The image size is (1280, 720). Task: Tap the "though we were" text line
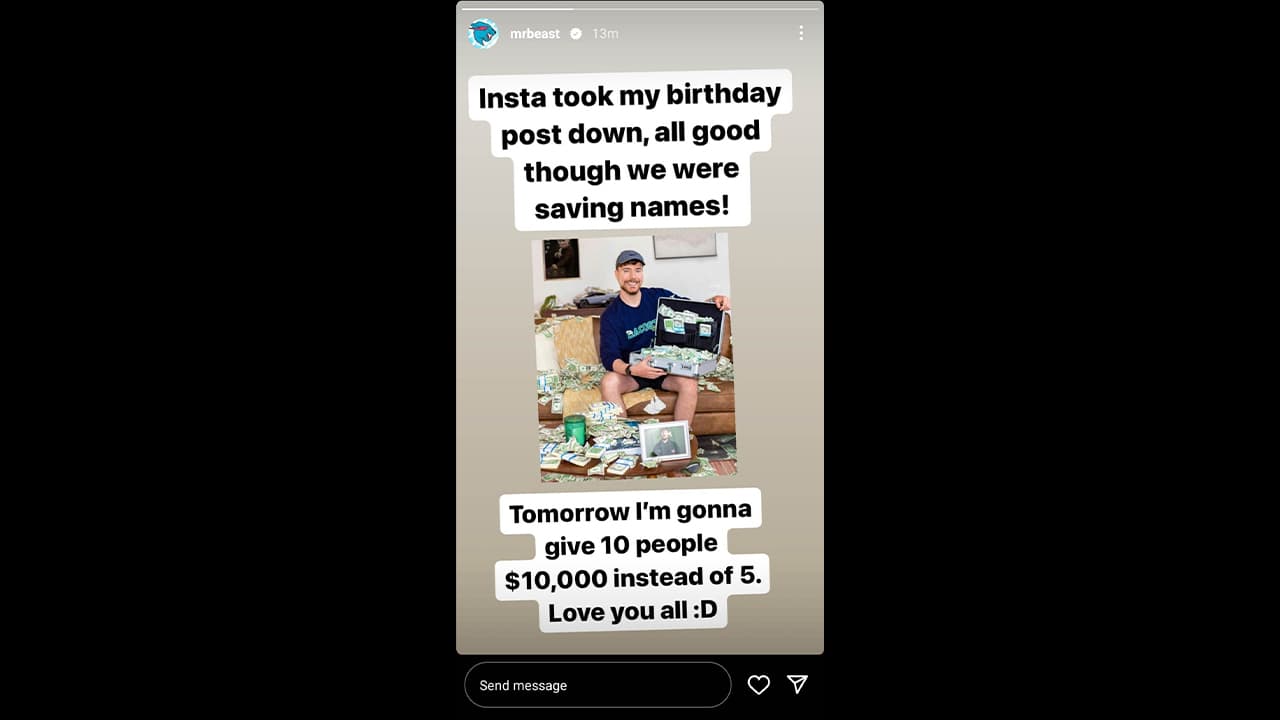tap(631, 170)
